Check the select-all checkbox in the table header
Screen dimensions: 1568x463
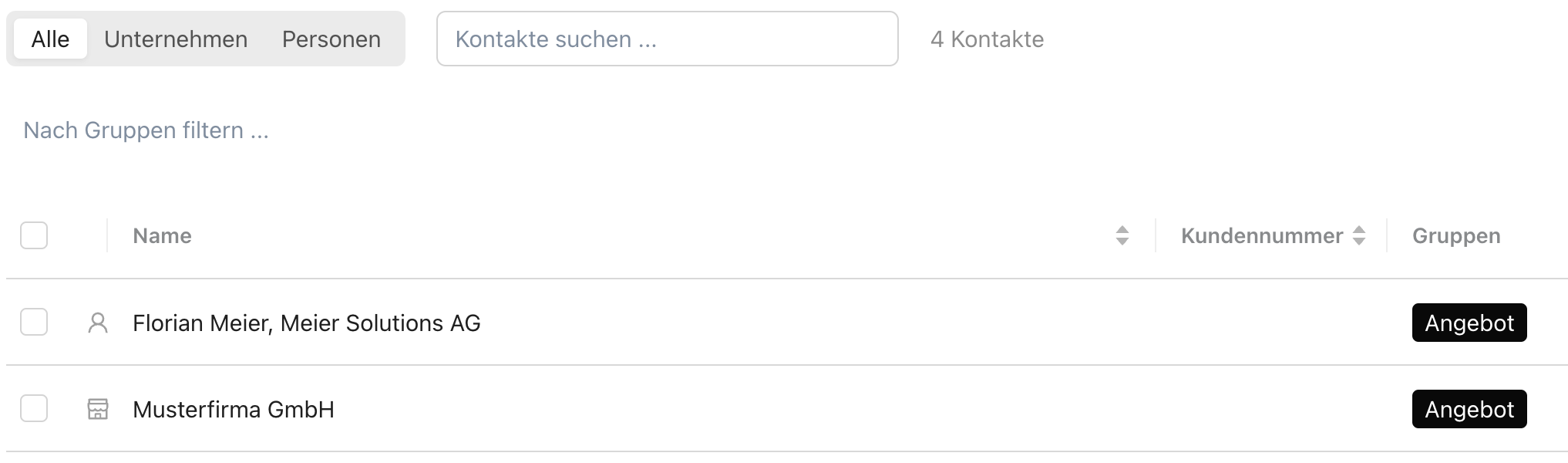34,235
